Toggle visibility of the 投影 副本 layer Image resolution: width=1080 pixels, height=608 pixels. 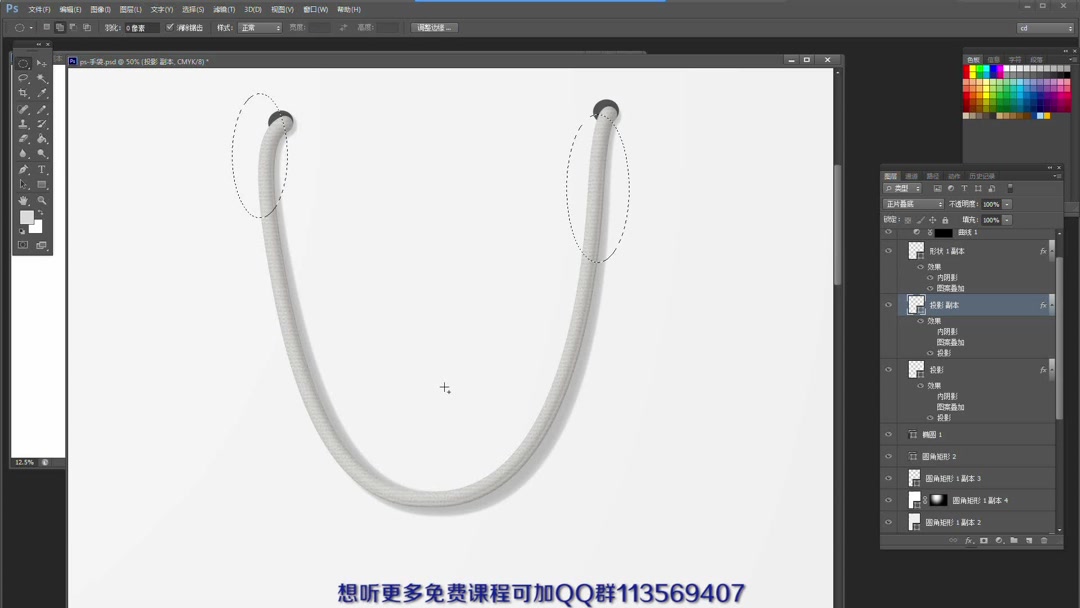click(888, 305)
